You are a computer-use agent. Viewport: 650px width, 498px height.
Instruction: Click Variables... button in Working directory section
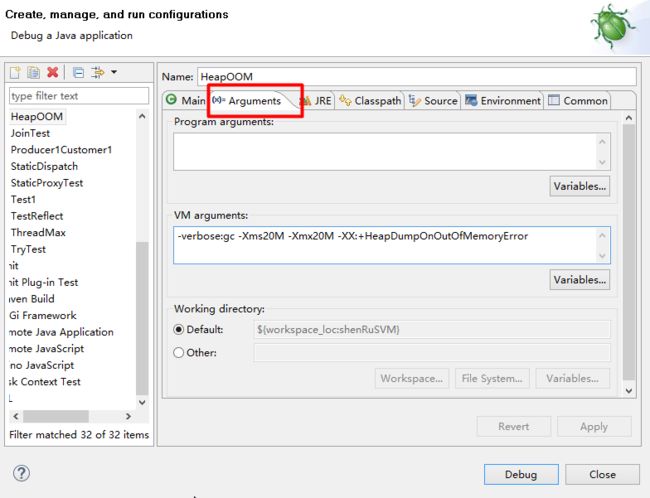click(572, 379)
